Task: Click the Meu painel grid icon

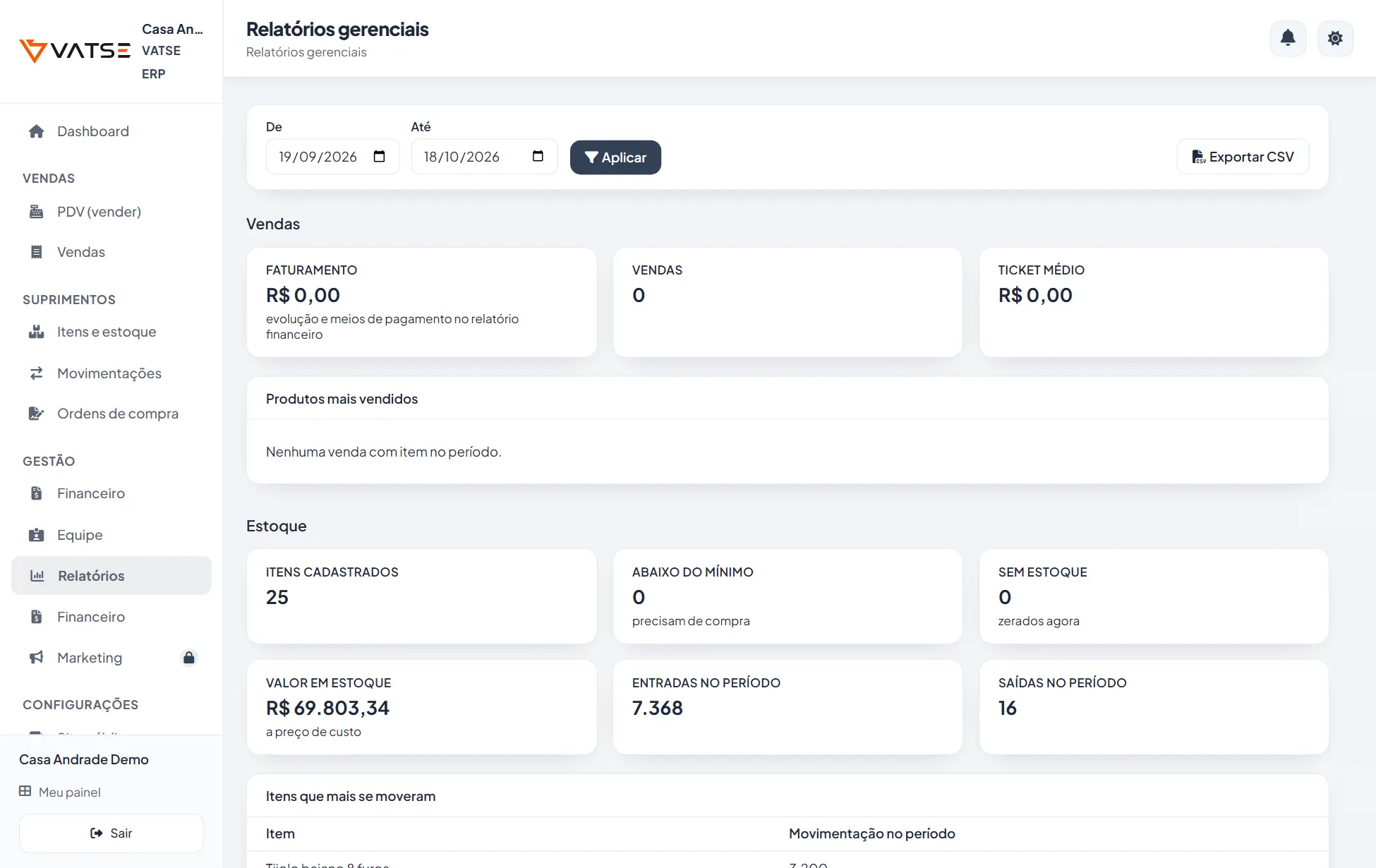Action: pos(25,791)
